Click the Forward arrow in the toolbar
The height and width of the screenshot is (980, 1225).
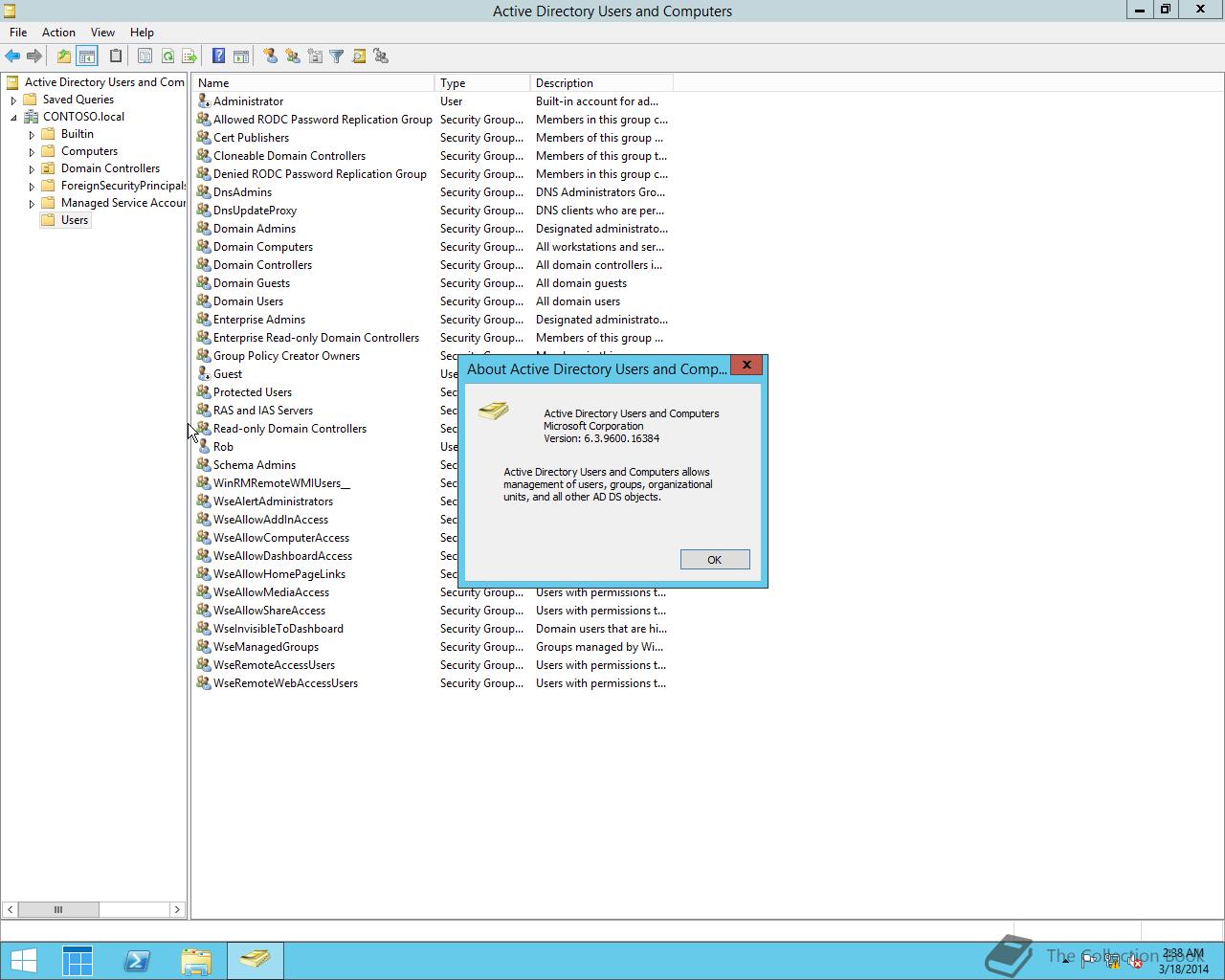(x=34, y=56)
